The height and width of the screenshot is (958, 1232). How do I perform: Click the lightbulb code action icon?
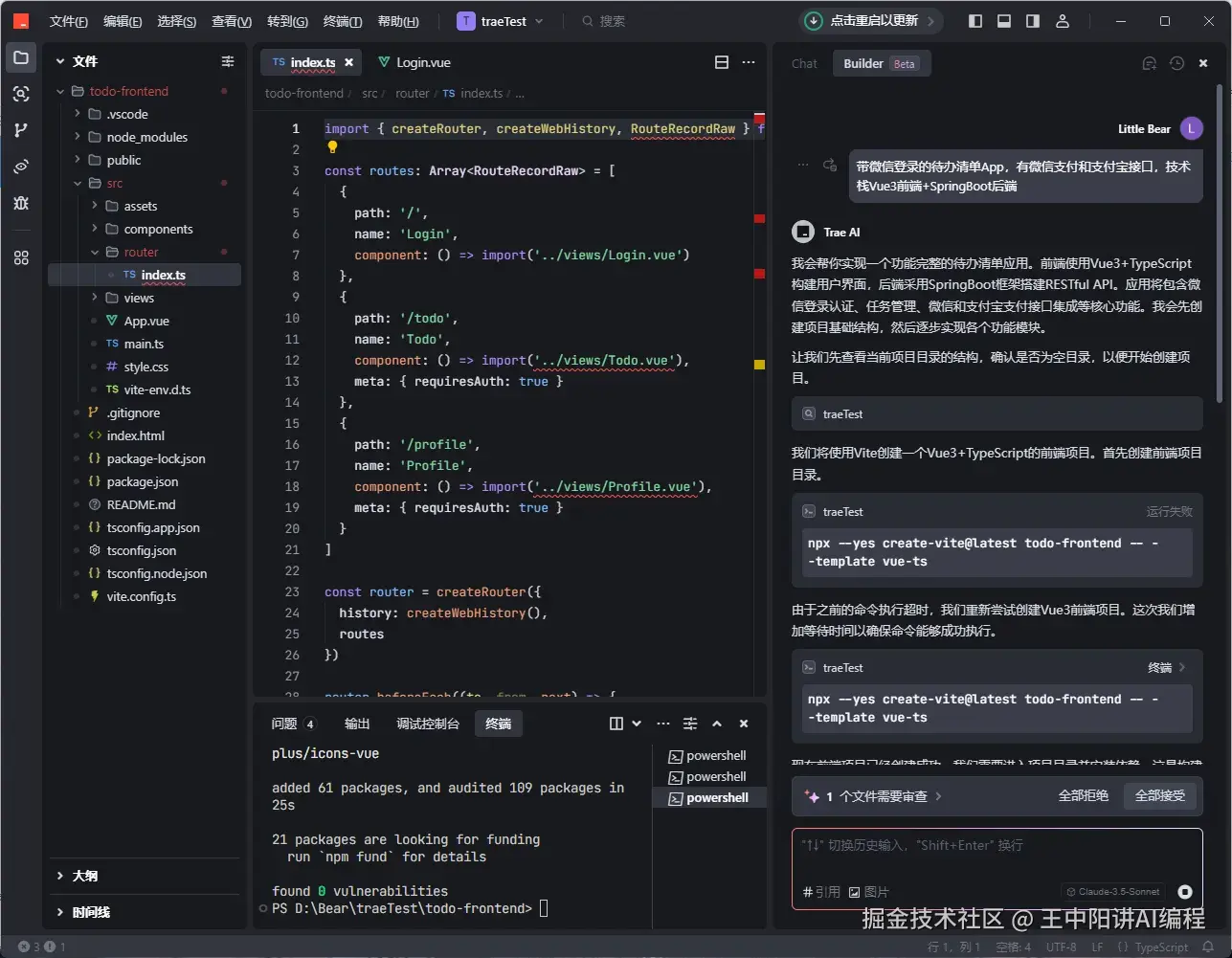[332, 147]
